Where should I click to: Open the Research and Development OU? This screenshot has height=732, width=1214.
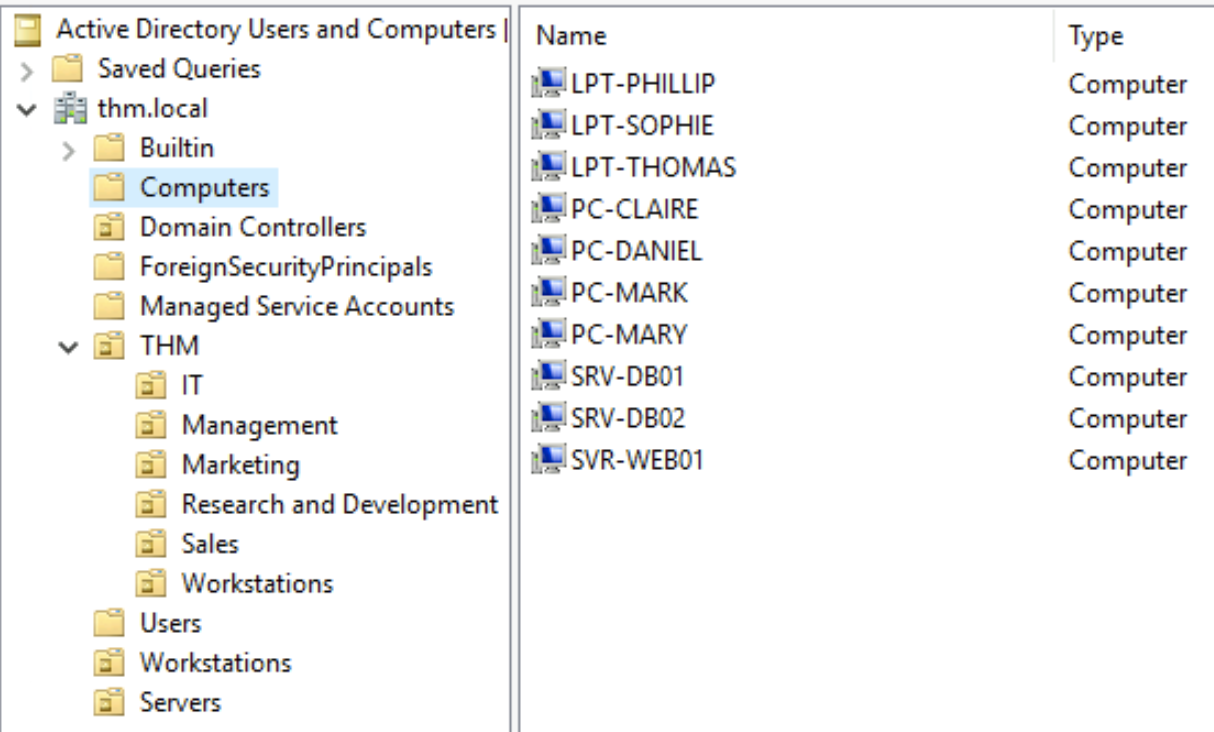[x=339, y=505]
